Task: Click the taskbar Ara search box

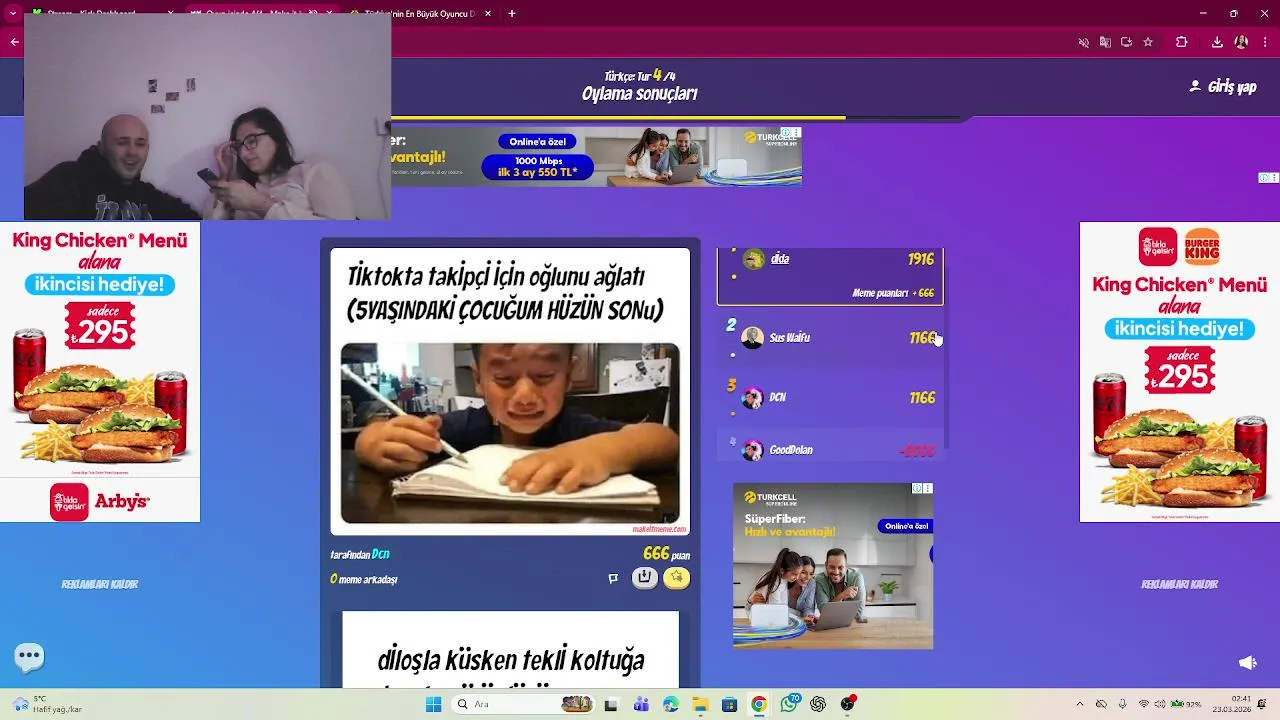Action: coord(523,704)
